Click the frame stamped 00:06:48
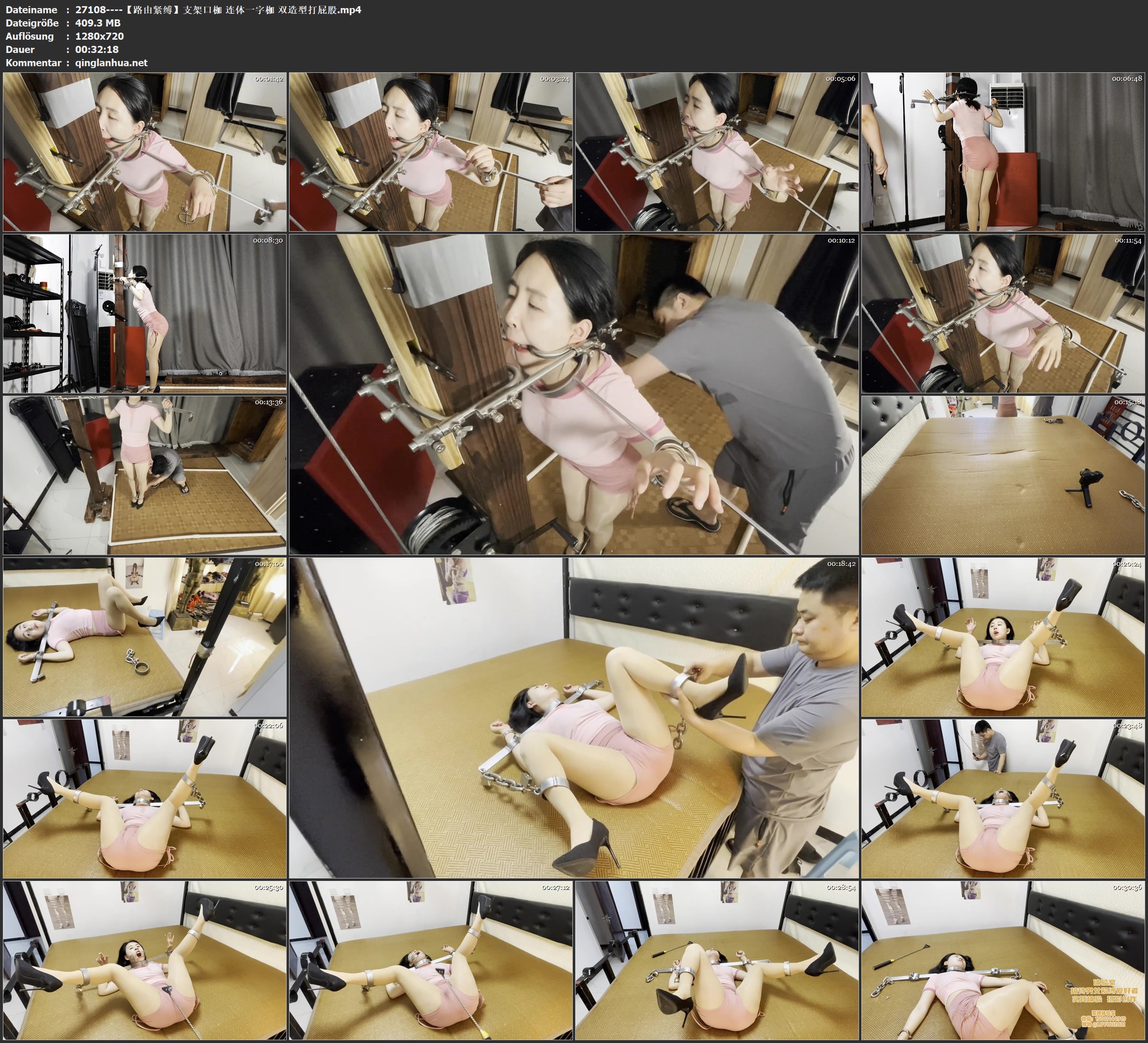1148x1043 pixels. tap(1003, 151)
